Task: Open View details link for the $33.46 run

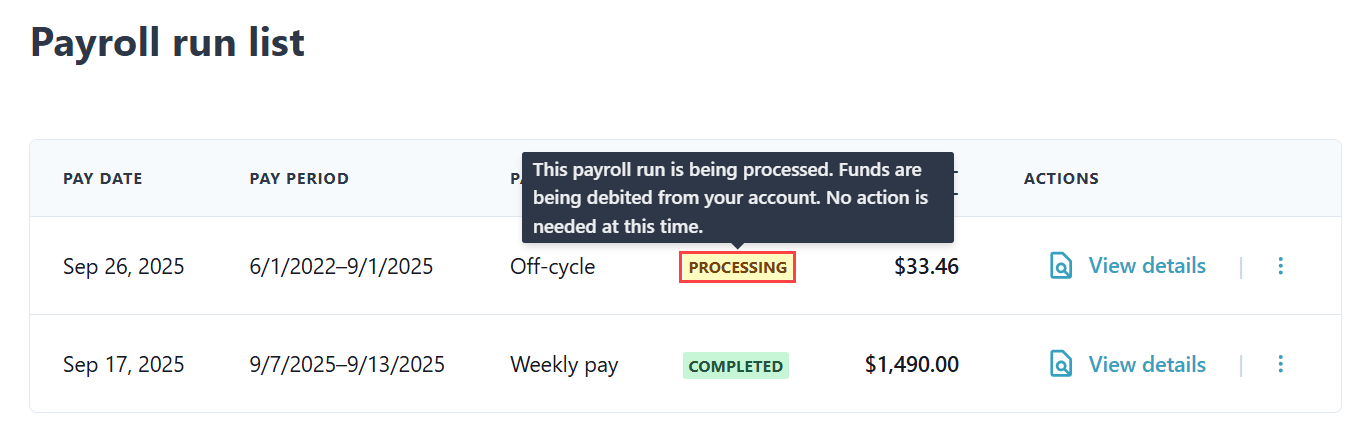Action: [x=1146, y=266]
